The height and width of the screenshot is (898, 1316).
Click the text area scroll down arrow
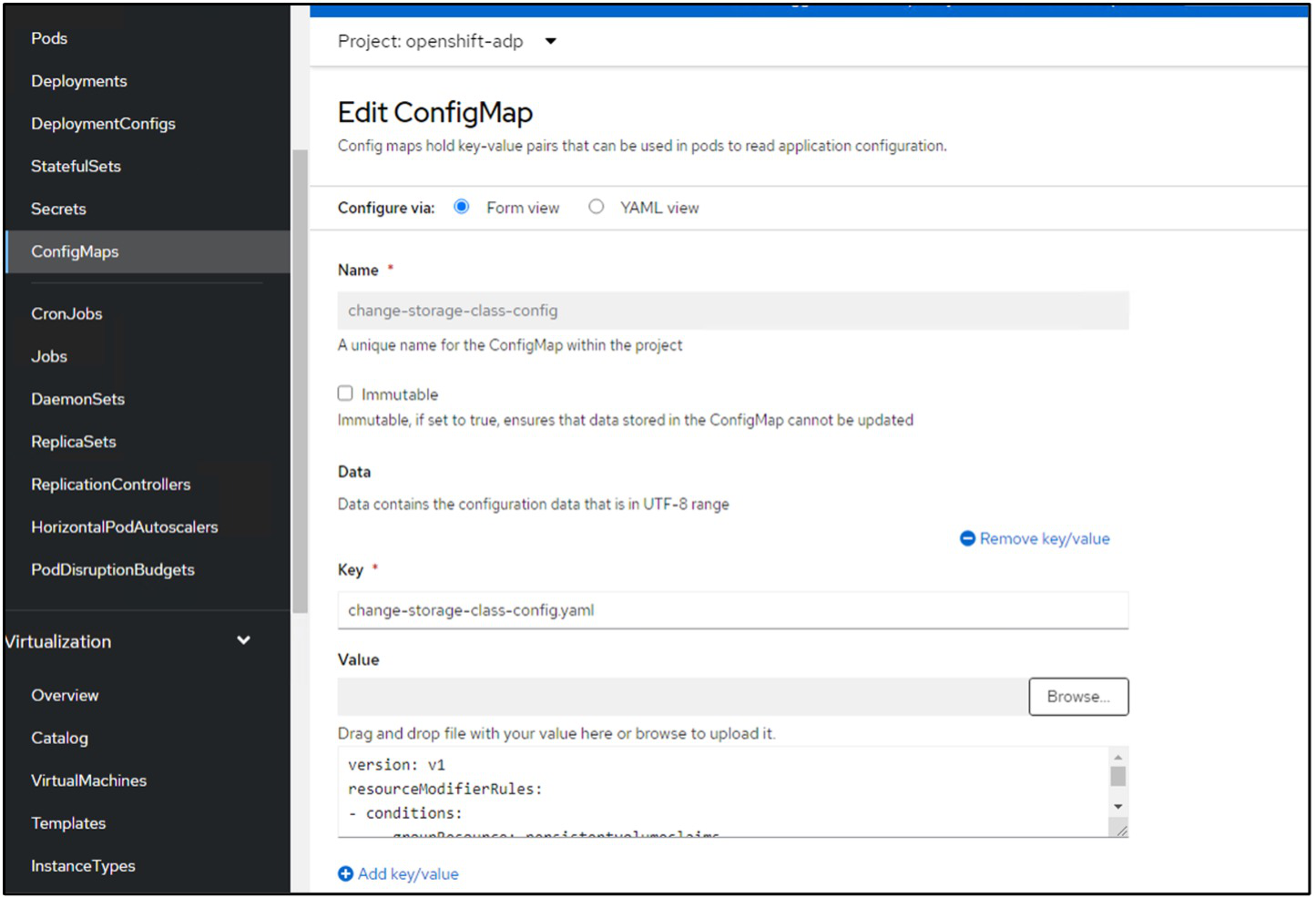(x=1118, y=807)
